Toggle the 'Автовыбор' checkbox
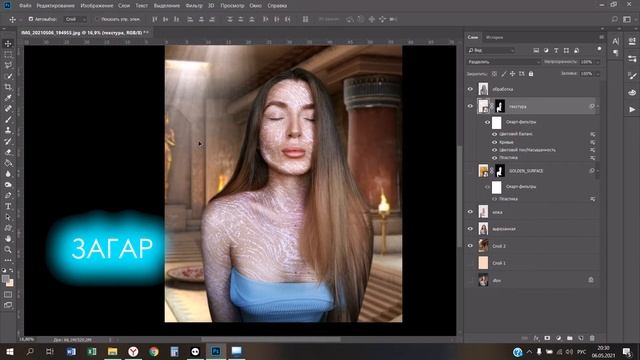Screen dimensions: 640x360 pyautogui.click(x=31, y=19)
